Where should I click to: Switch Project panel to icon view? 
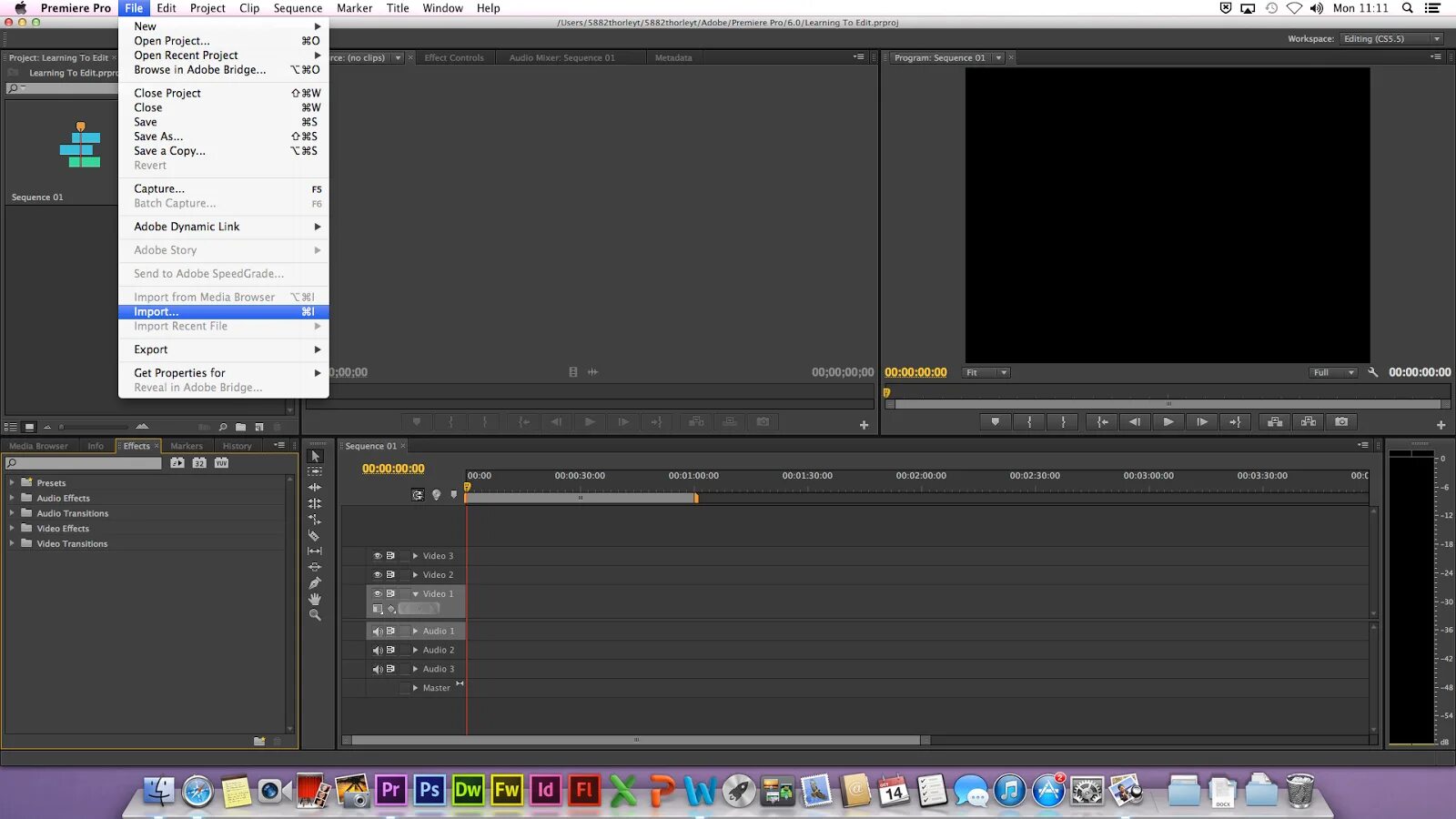click(29, 427)
